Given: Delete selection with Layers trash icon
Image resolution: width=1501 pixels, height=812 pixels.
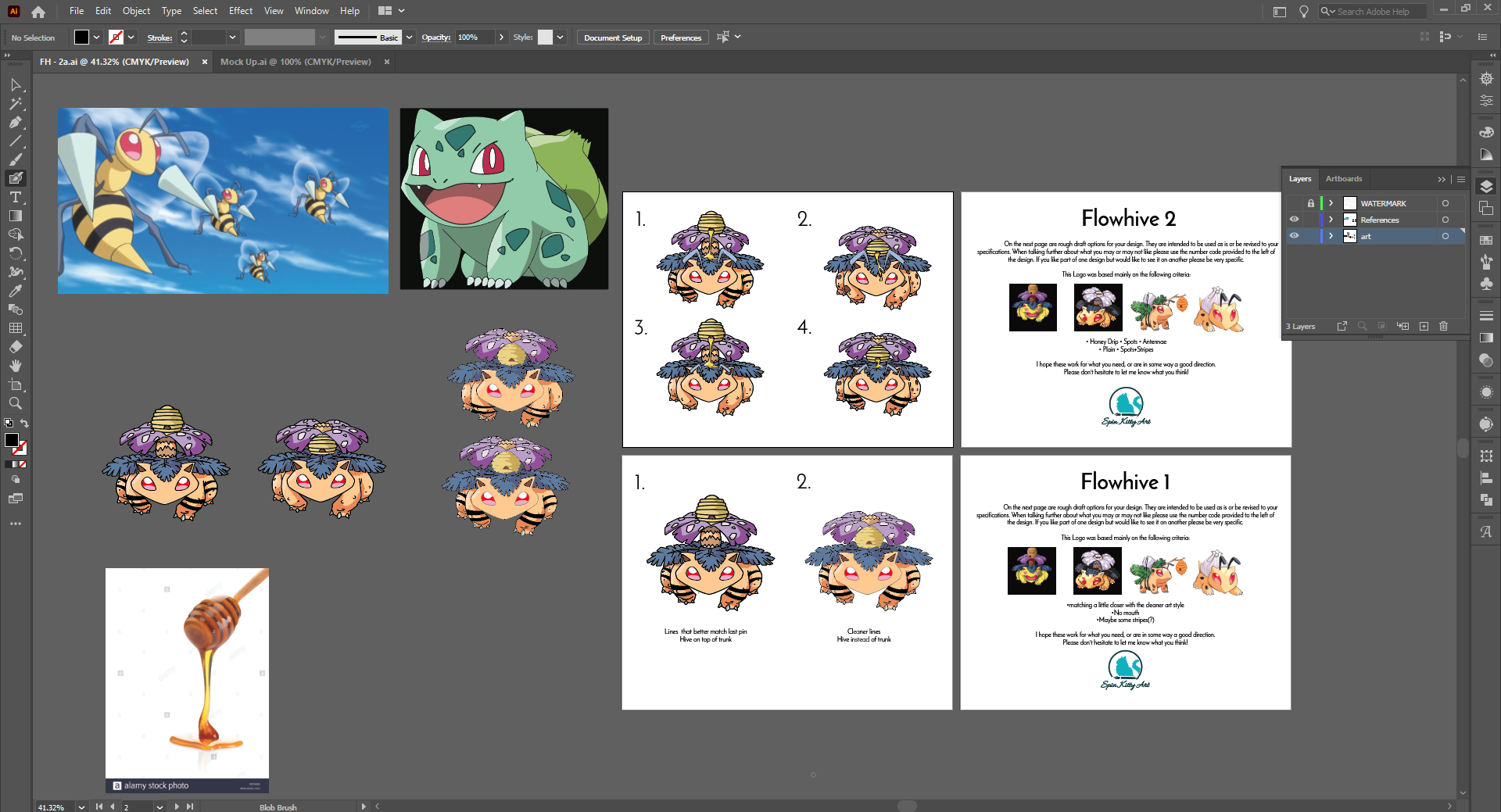Looking at the screenshot, I should click(x=1444, y=326).
